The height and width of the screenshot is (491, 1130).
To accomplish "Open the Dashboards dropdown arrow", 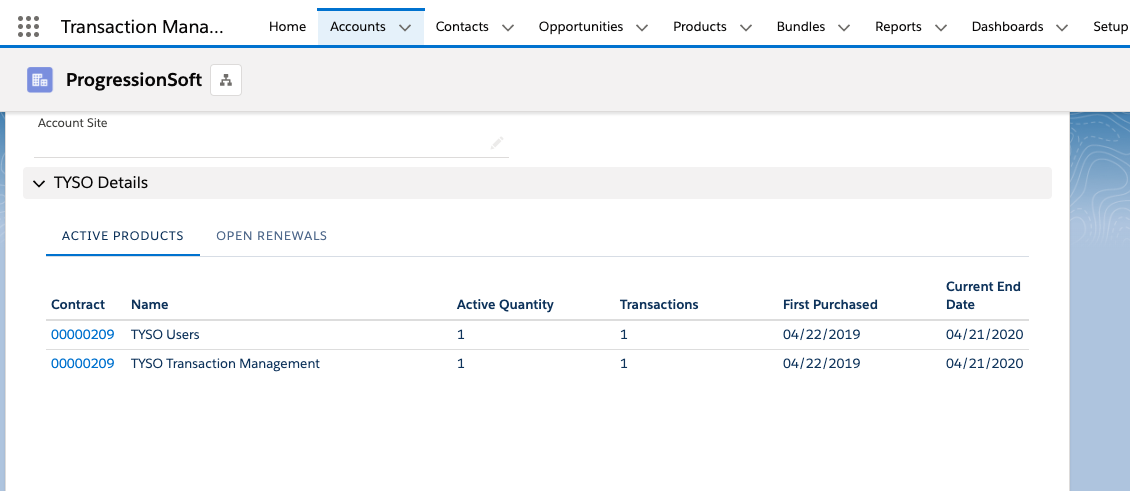I will [1062, 28].
